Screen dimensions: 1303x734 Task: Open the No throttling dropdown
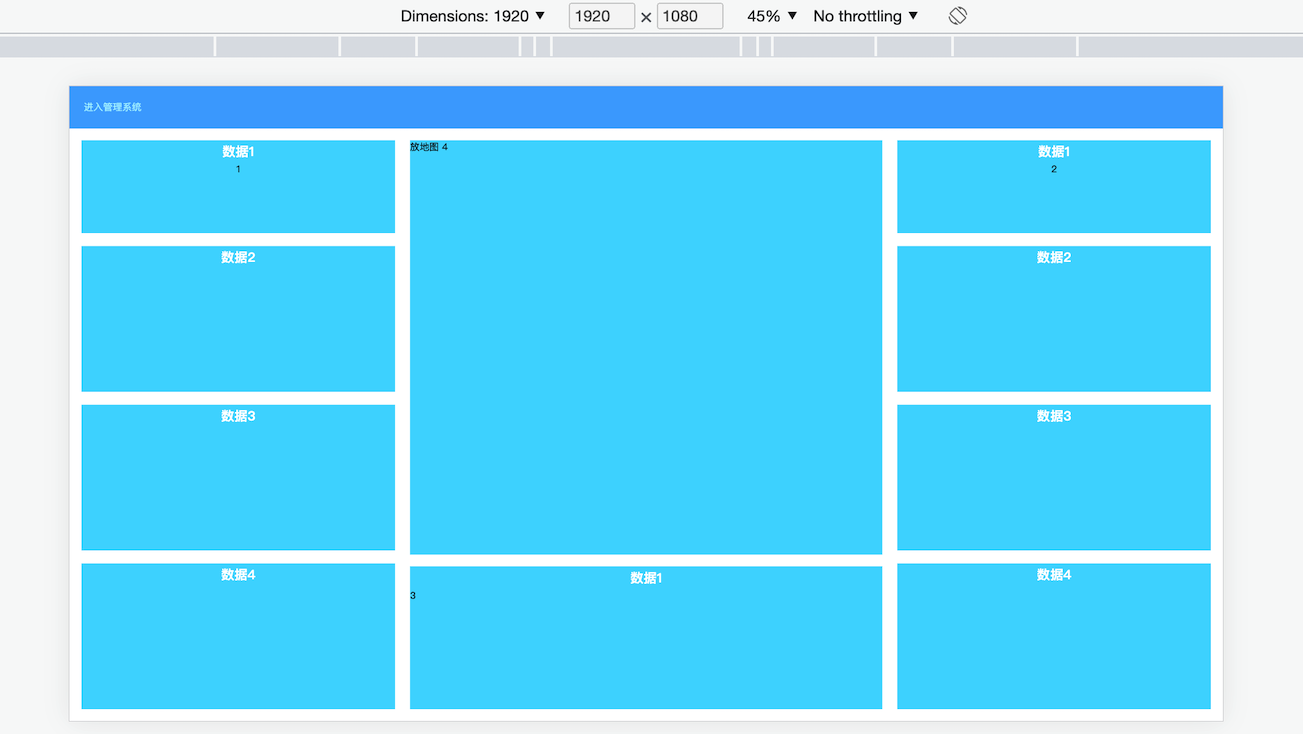pyautogui.click(x=866, y=16)
